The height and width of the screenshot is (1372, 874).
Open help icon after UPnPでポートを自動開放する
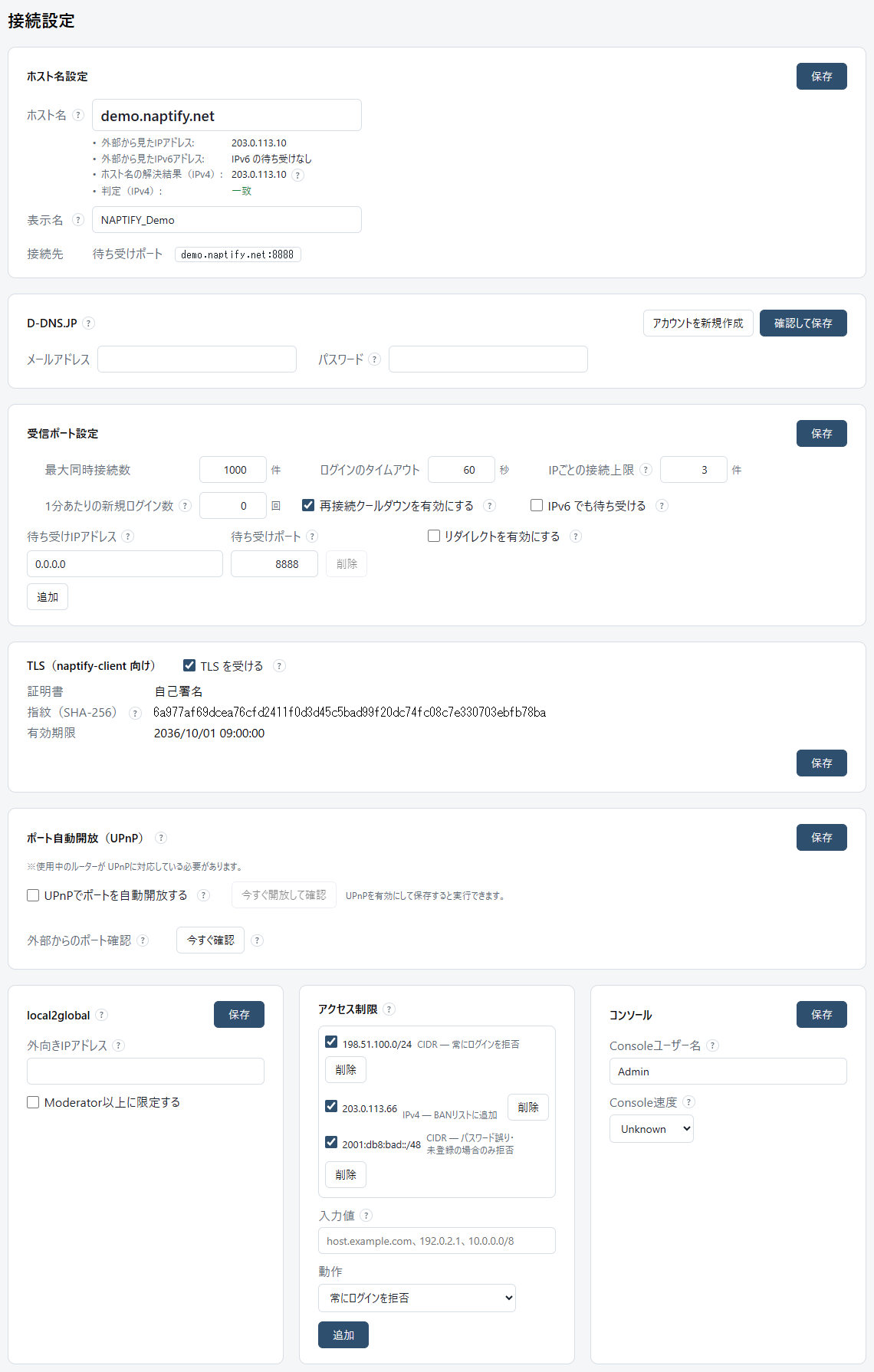[203, 895]
